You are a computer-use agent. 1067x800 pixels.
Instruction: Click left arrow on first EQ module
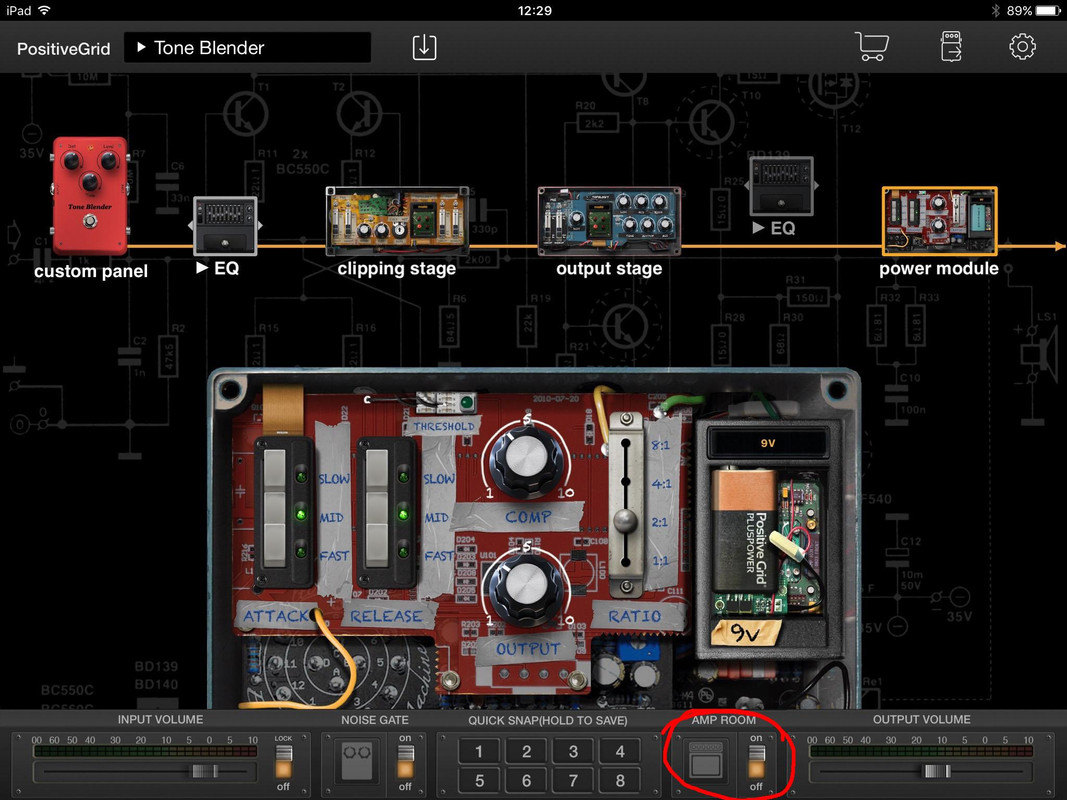(191, 226)
